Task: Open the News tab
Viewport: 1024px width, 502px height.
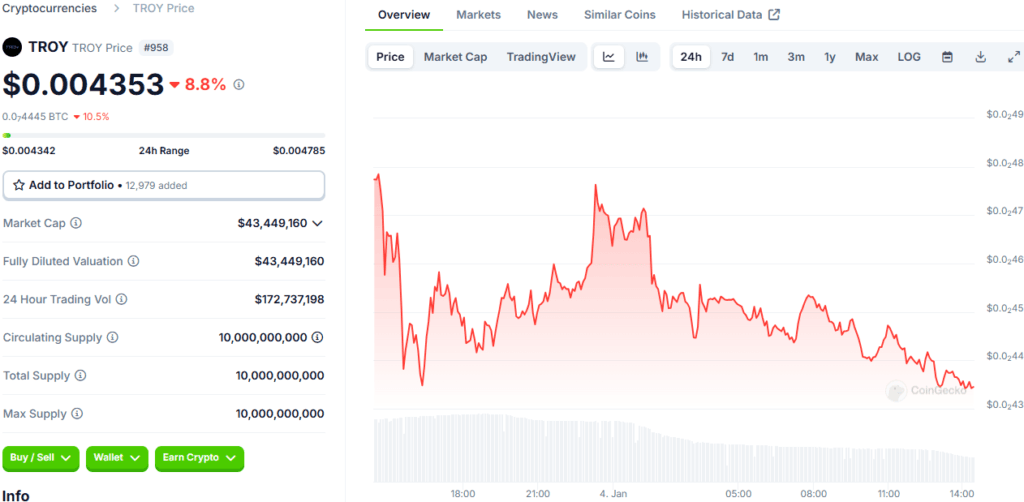Action: pyautogui.click(x=543, y=14)
